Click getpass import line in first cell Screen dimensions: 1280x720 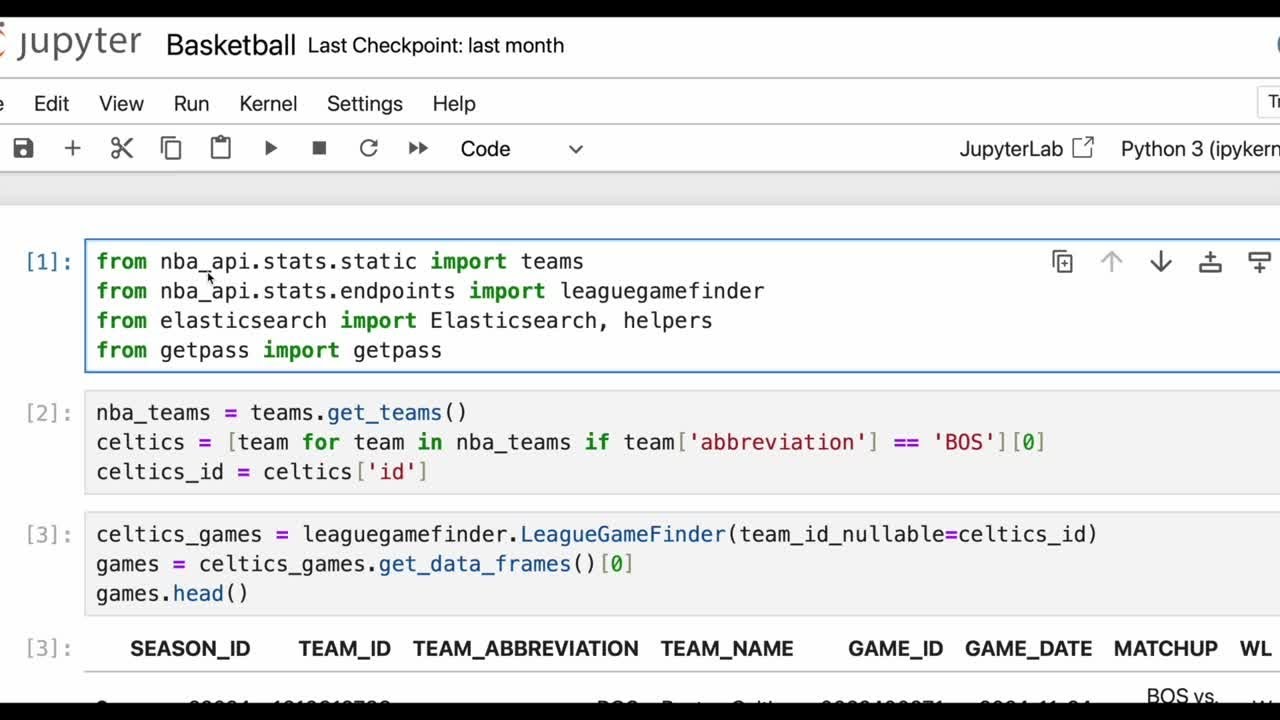point(269,350)
